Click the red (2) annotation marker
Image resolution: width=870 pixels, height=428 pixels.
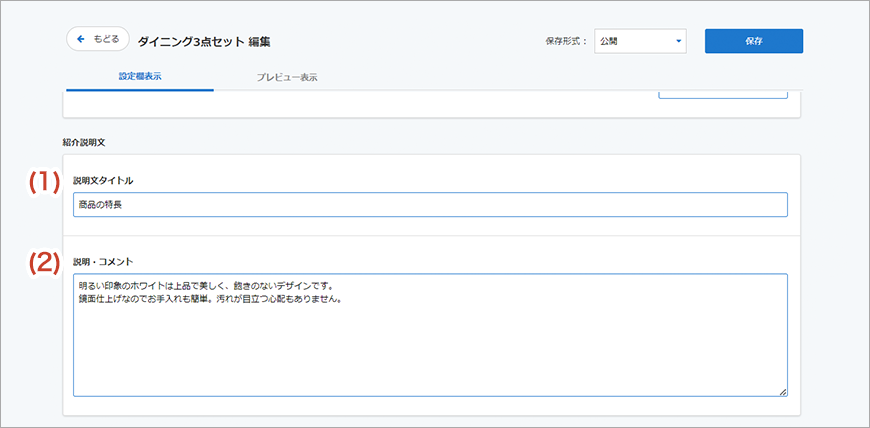pos(44,263)
